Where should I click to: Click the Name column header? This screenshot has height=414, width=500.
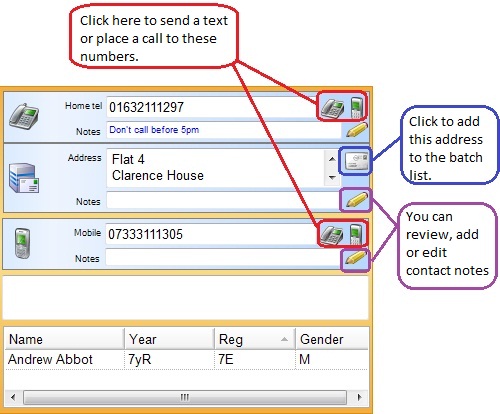click(64, 339)
